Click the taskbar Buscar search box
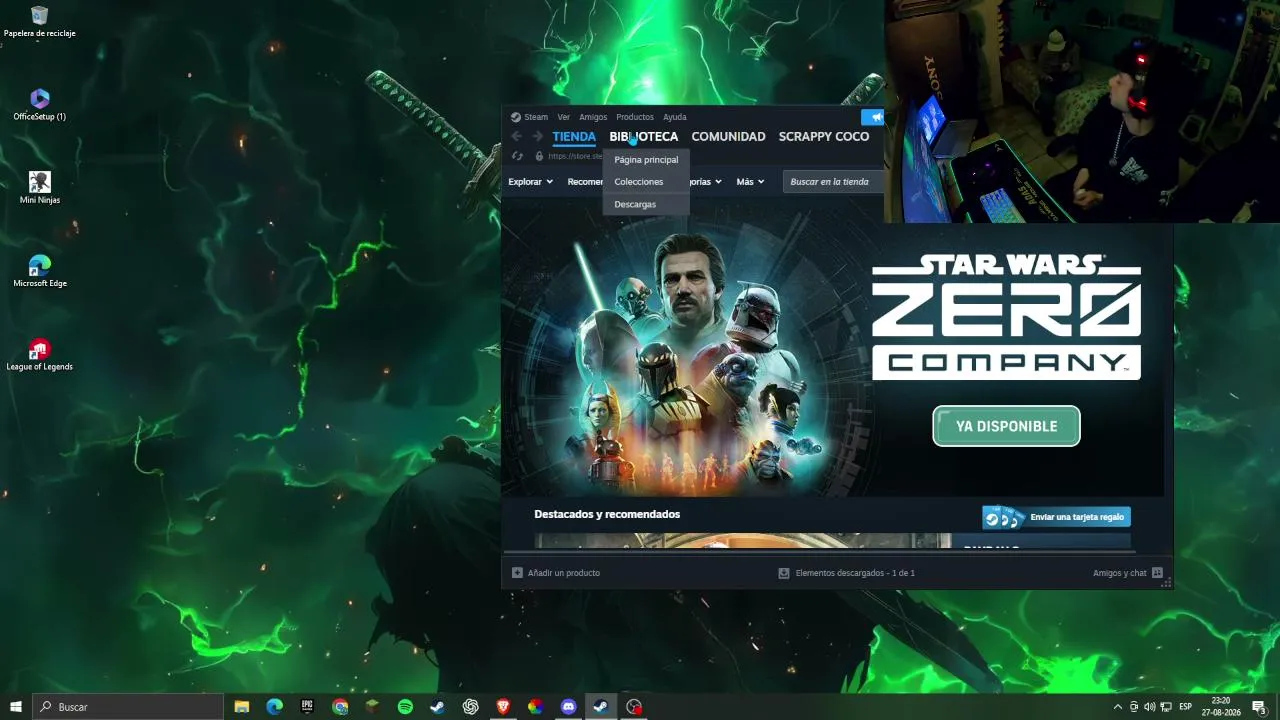This screenshot has width=1280, height=720. (128, 707)
